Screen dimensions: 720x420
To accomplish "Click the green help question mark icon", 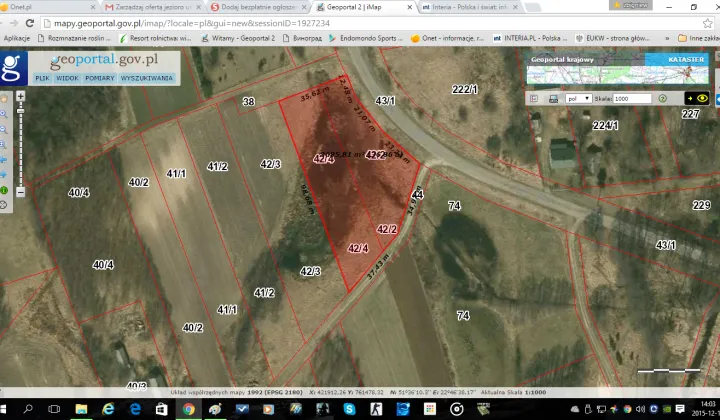I will tap(662, 98).
